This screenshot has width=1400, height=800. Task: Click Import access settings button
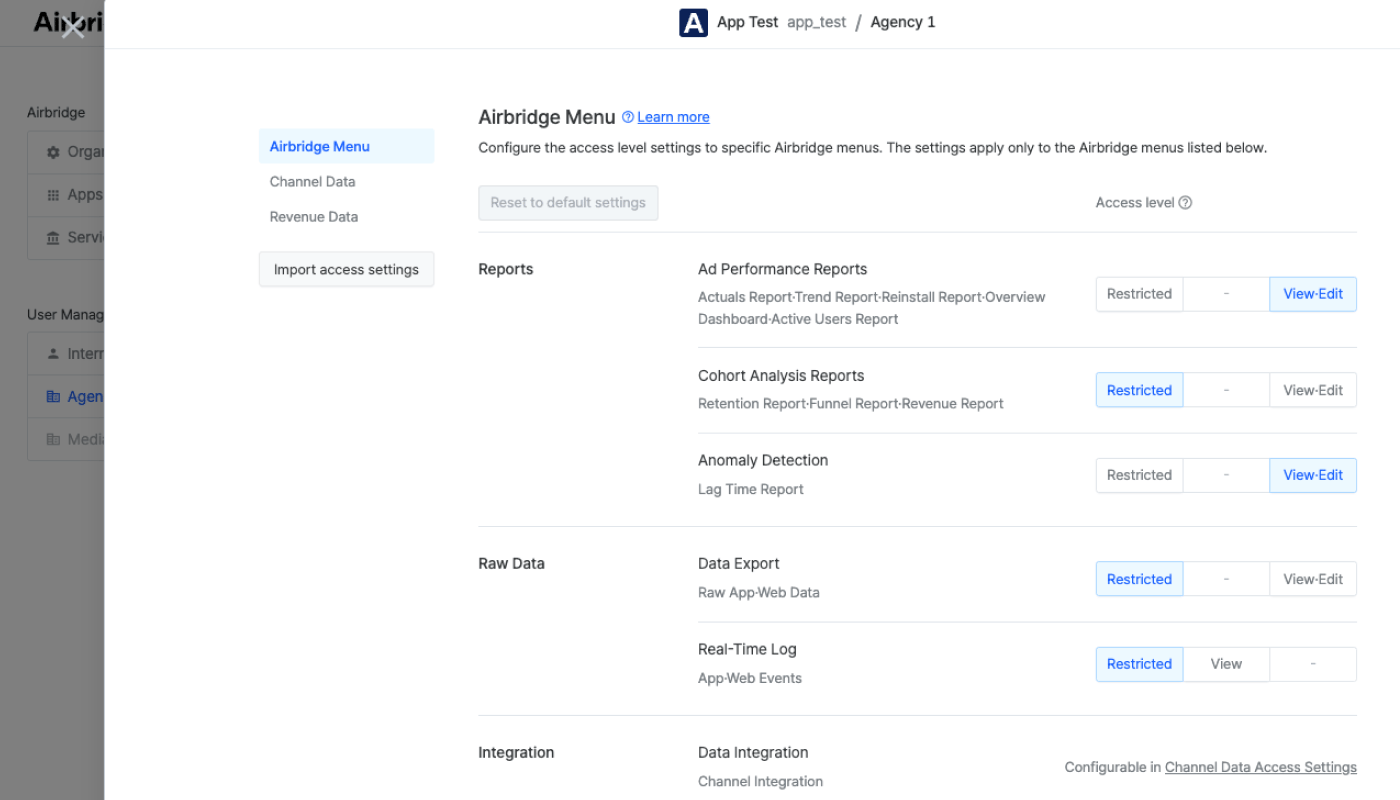coord(346,269)
